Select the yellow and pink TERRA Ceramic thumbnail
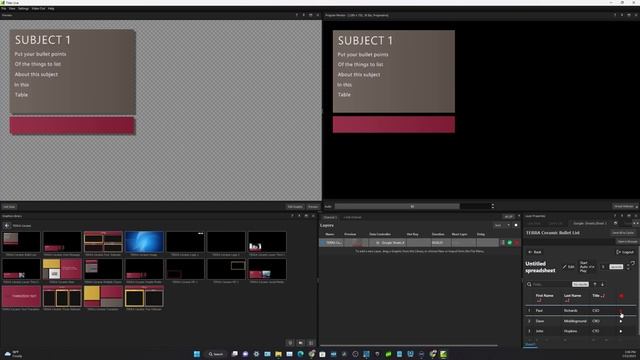The image size is (640, 360). click(103, 296)
